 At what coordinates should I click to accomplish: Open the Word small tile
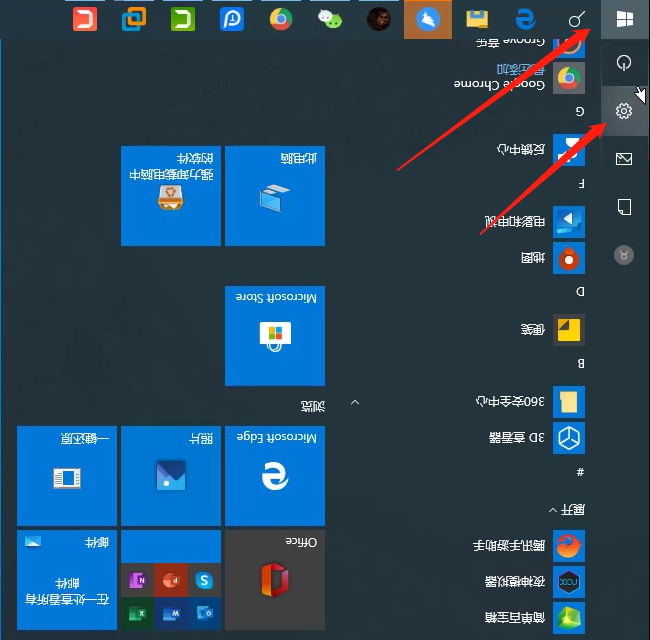pos(171,613)
